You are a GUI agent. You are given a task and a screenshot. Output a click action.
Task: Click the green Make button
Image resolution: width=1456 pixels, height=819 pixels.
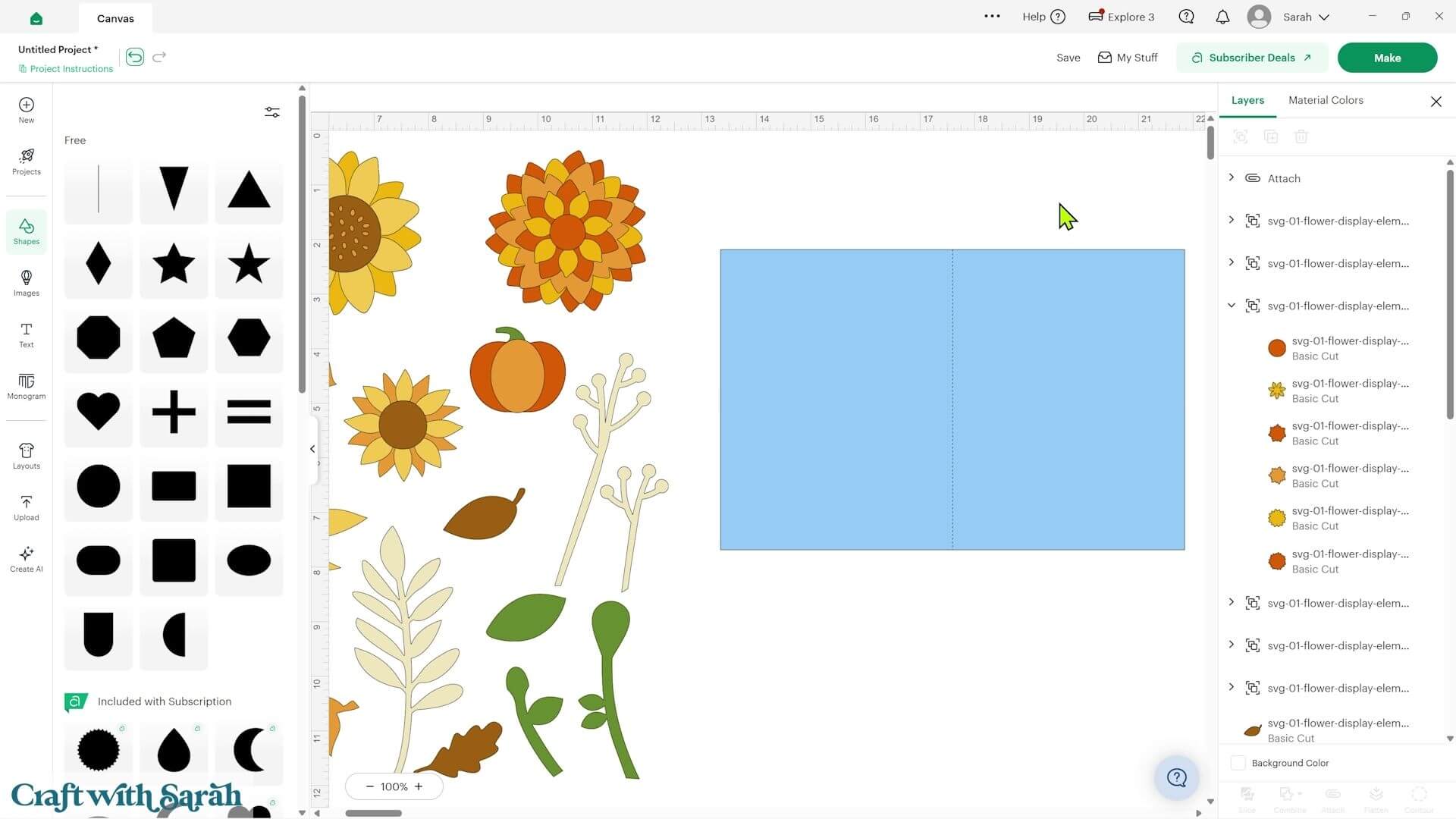pyautogui.click(x=1387, y=58)
